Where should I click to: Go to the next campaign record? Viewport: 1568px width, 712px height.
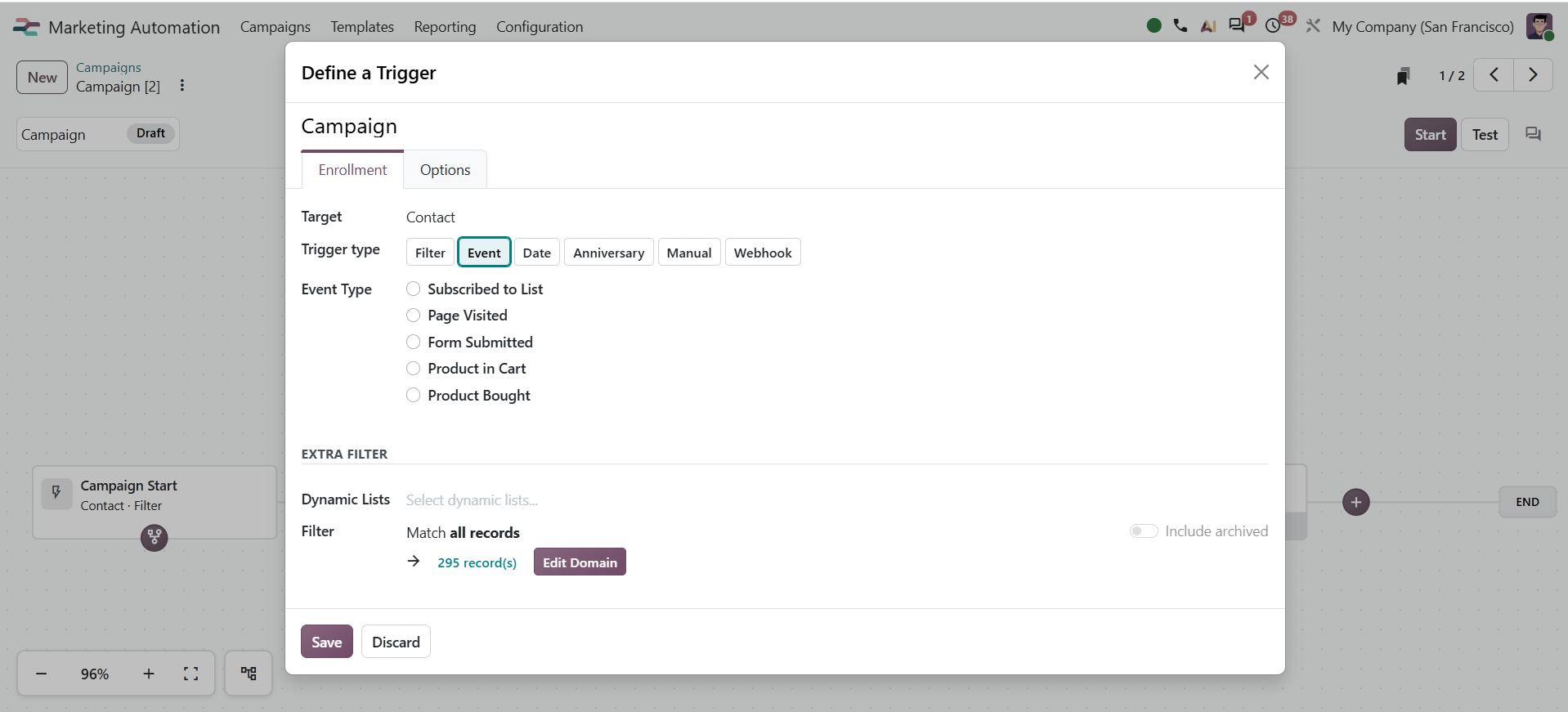point(1533,75)
